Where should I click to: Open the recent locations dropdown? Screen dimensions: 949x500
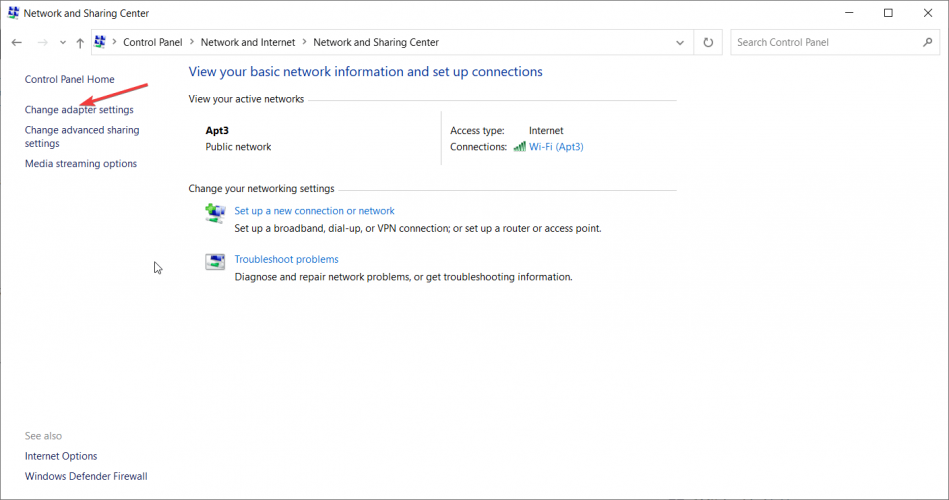pos(62,43)
